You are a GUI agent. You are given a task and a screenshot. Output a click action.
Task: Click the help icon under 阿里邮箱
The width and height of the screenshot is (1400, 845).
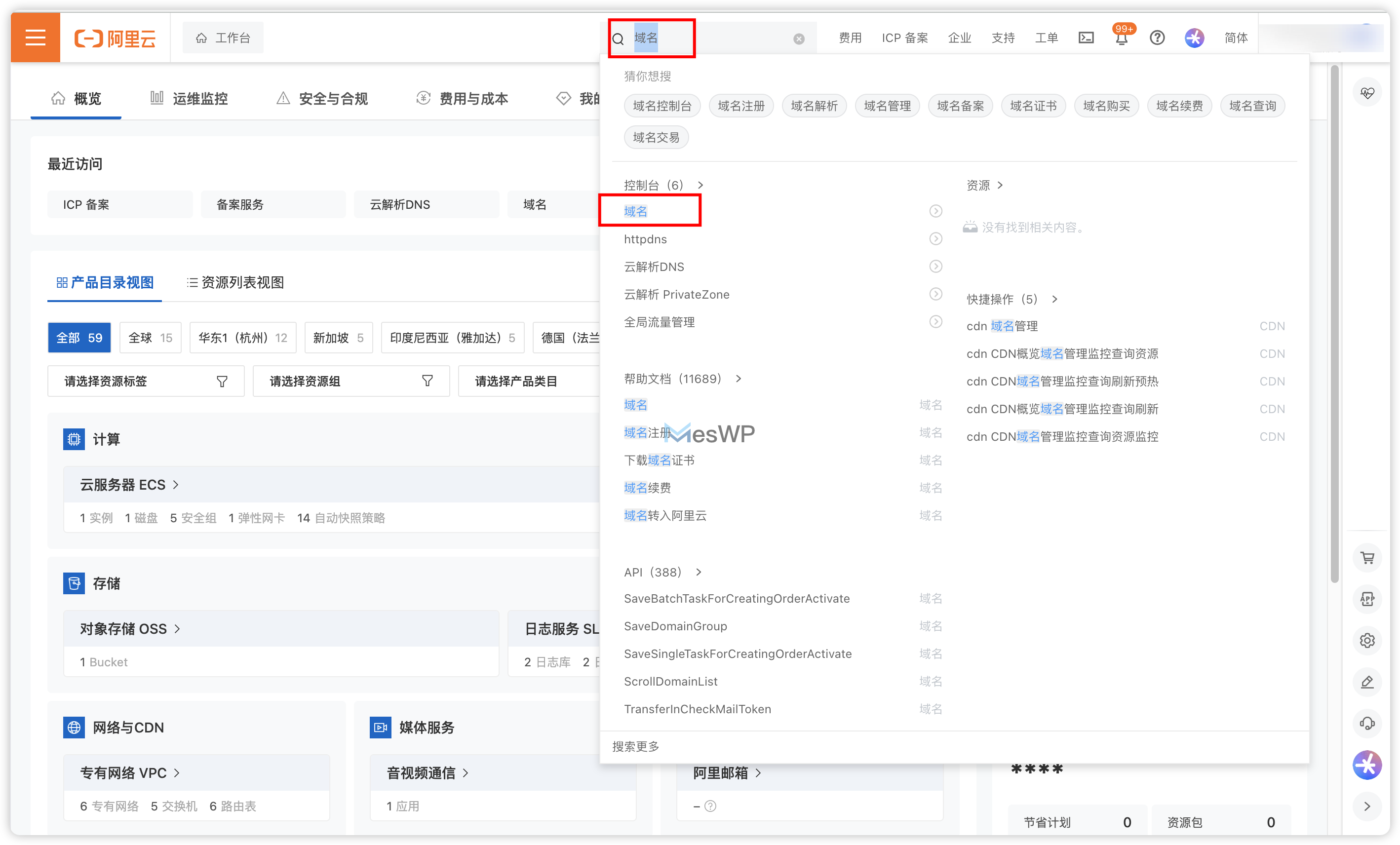[x=710, y=807]
